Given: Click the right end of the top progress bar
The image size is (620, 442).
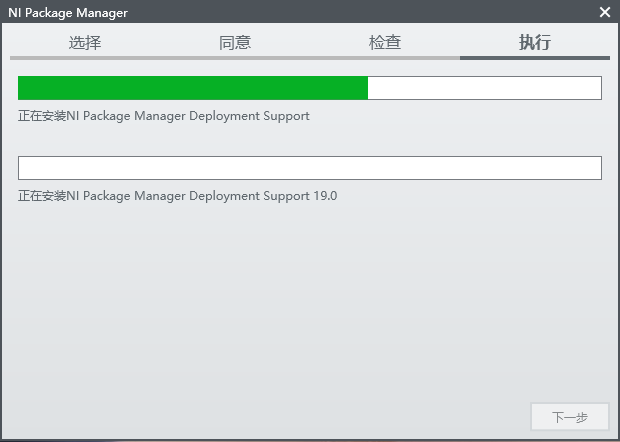Looking at the screenshot, I should point(595,88).
